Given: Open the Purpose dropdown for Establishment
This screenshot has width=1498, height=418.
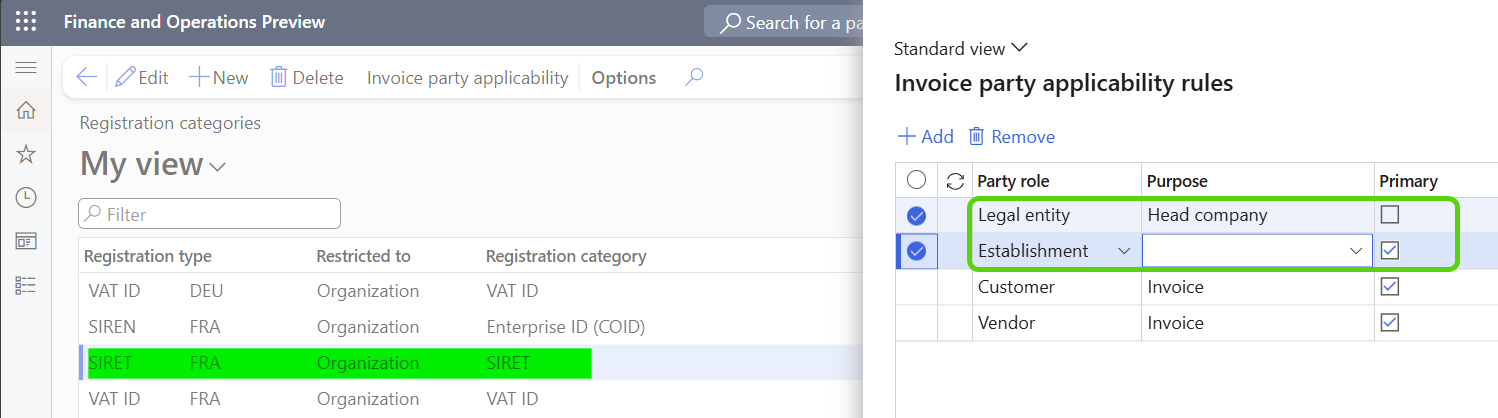Looking at the screenshot, I should pos(1357,251).
